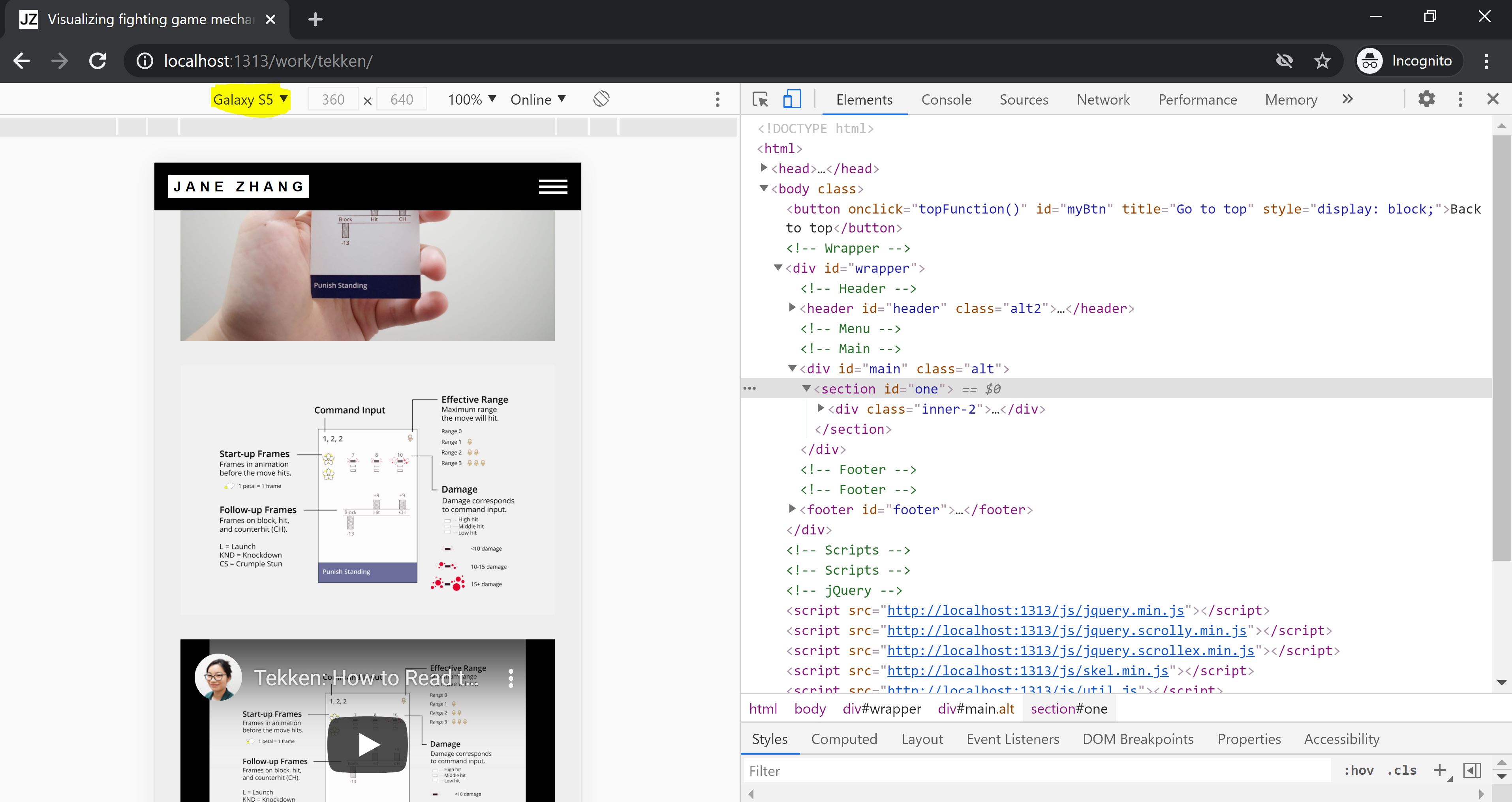Click the site information icon
Screen dimensions: 1512x802
(x=145, y=60)
